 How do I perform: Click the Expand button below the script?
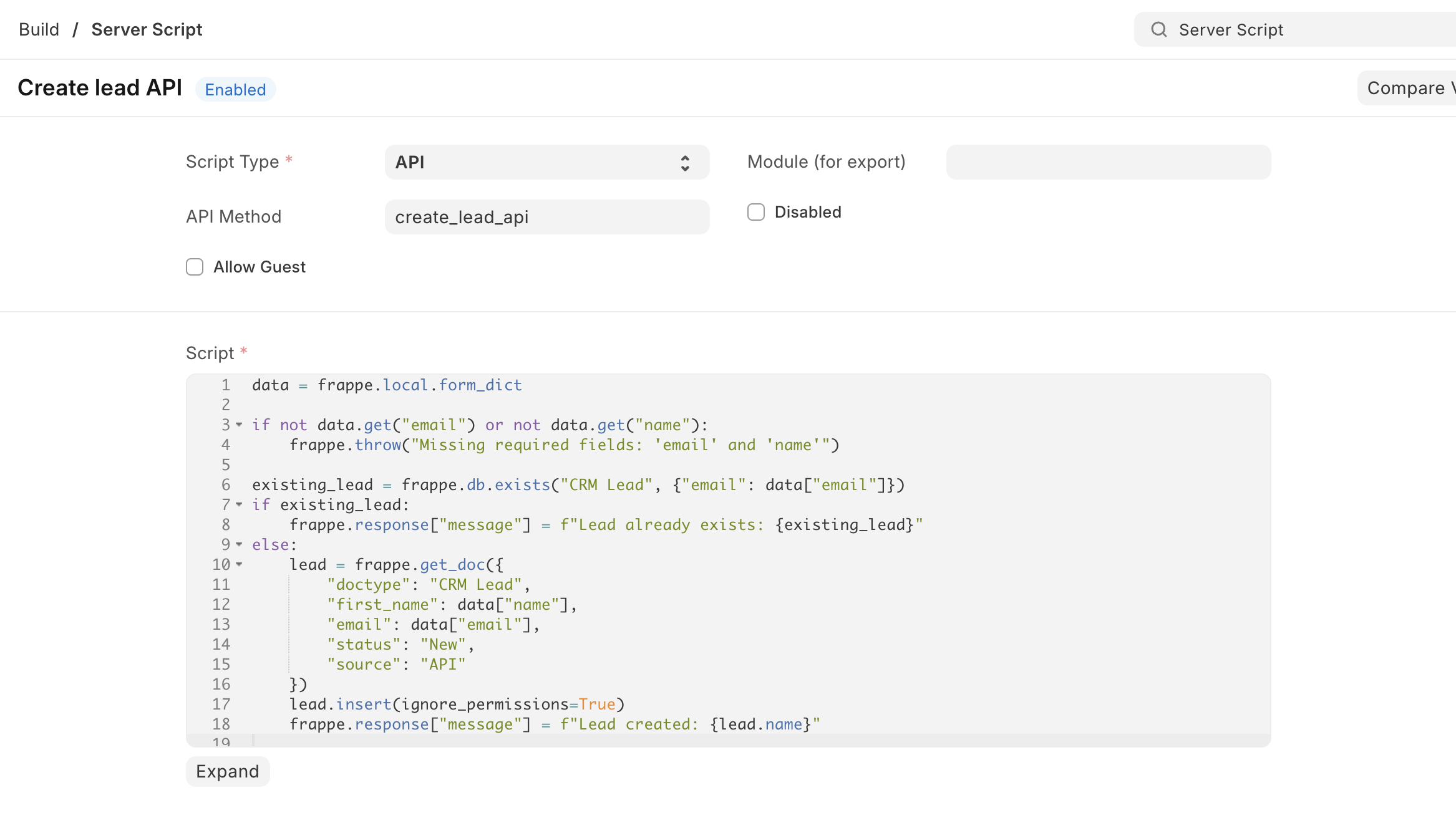click(x=228, y=771)
